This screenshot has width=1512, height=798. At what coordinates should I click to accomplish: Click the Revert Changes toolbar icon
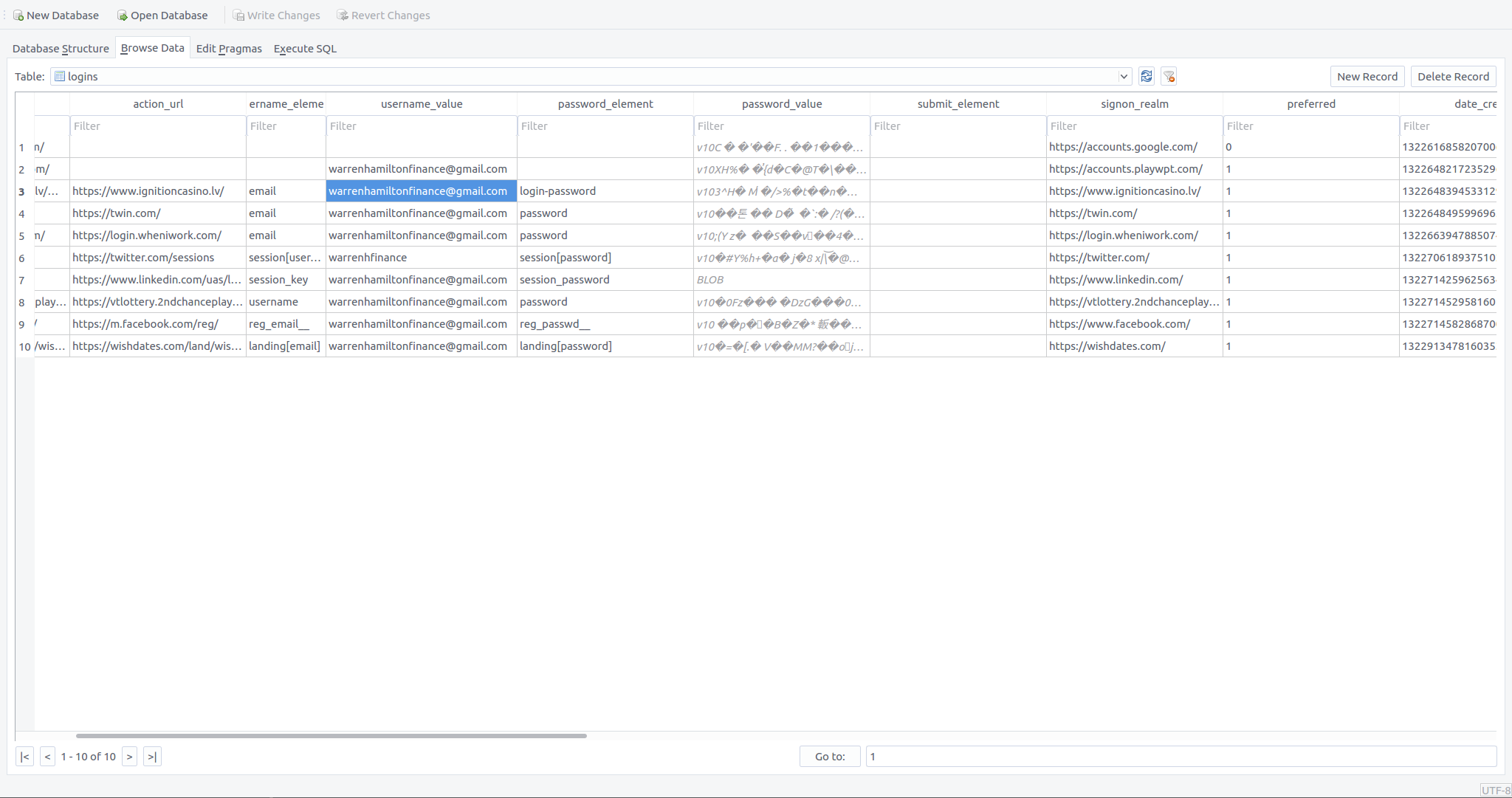click(343, 16)
